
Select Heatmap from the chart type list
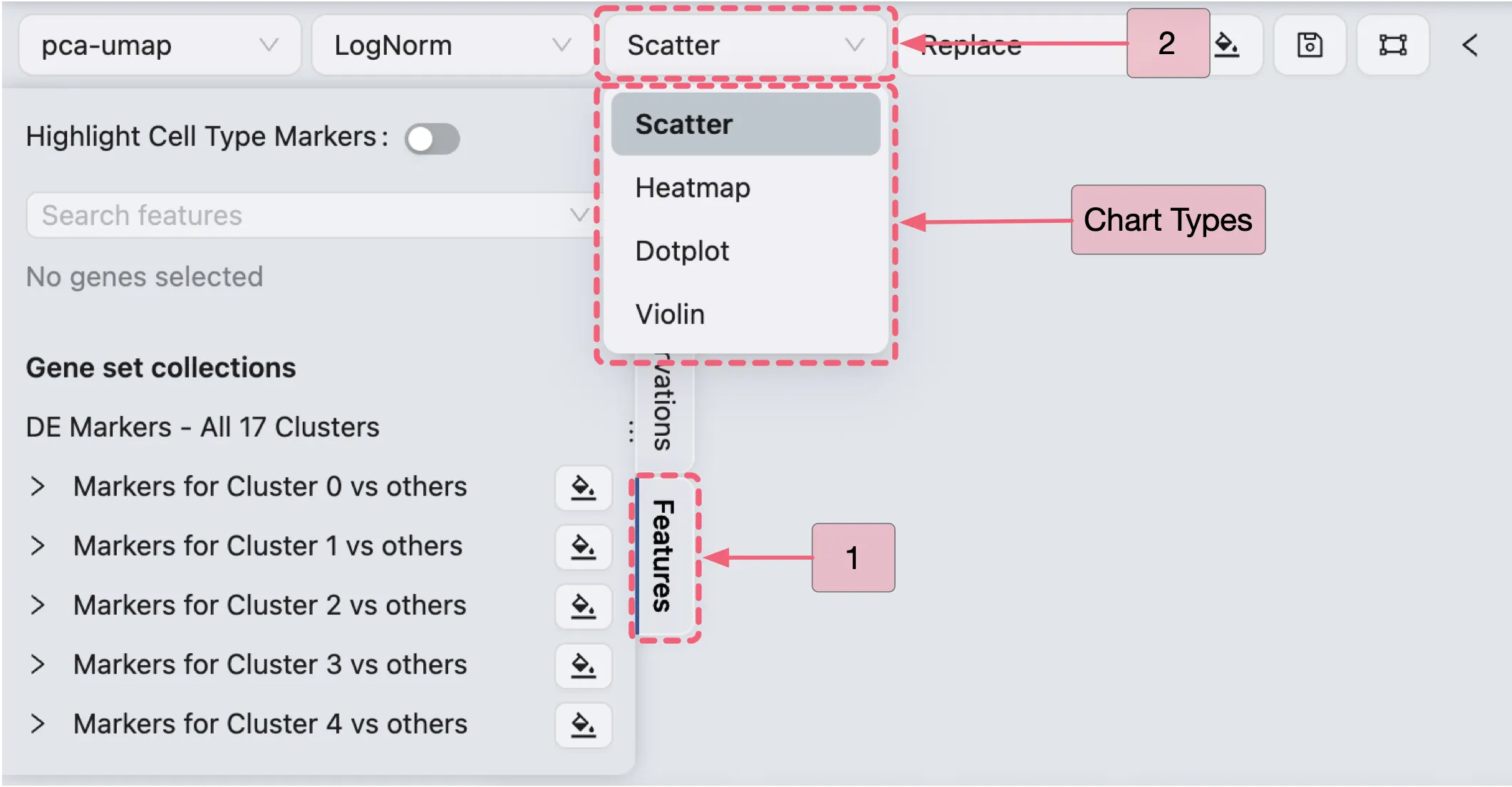pos(692,188)
